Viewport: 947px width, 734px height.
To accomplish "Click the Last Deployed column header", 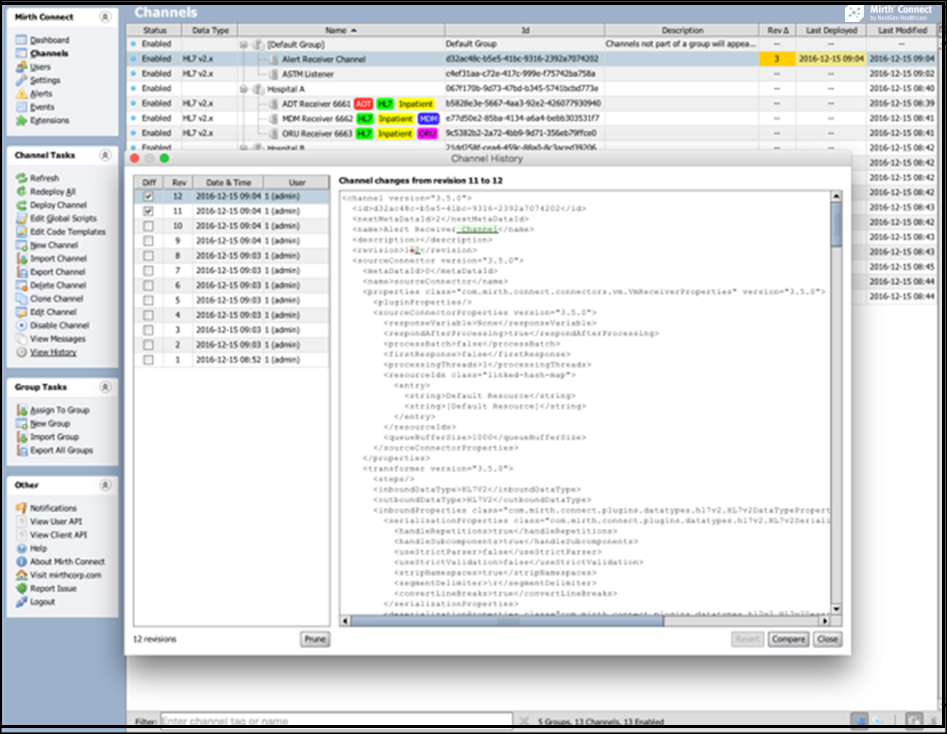I will (831, 31).
